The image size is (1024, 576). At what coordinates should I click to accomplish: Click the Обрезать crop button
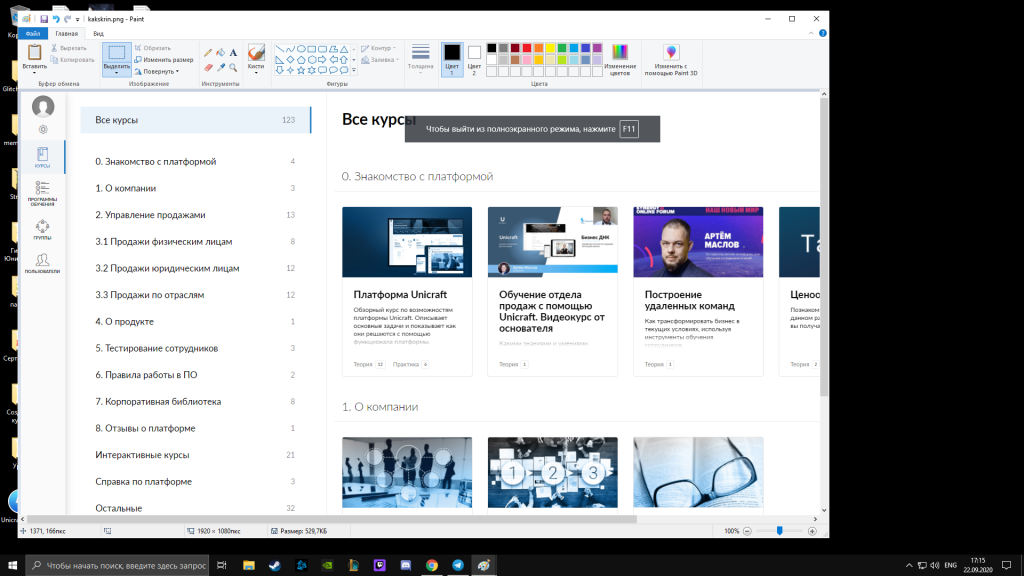tap(152, 48)
